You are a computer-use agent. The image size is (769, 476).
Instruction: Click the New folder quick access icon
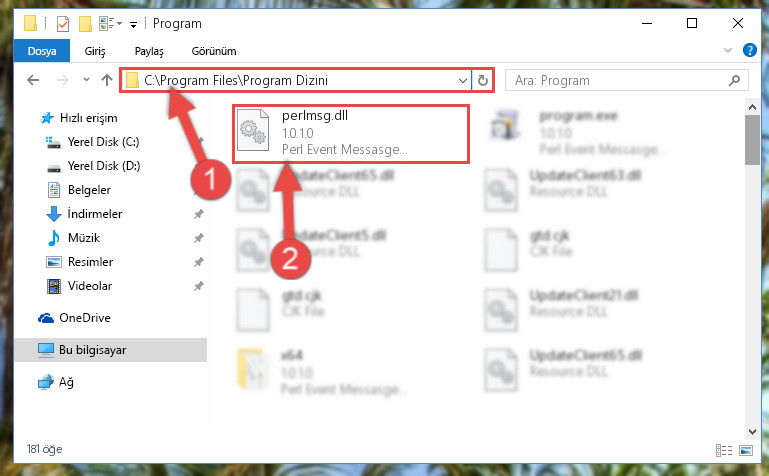click(85, 24)
